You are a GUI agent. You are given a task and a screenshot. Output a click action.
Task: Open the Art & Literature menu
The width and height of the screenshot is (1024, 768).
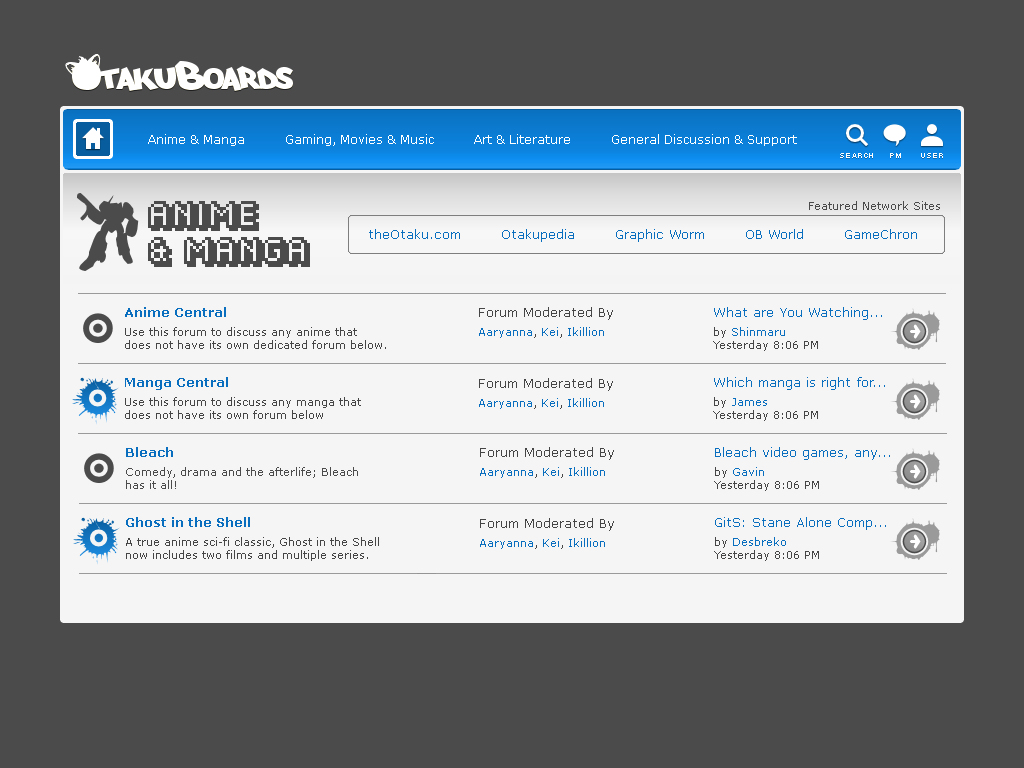tap(522, 140)
